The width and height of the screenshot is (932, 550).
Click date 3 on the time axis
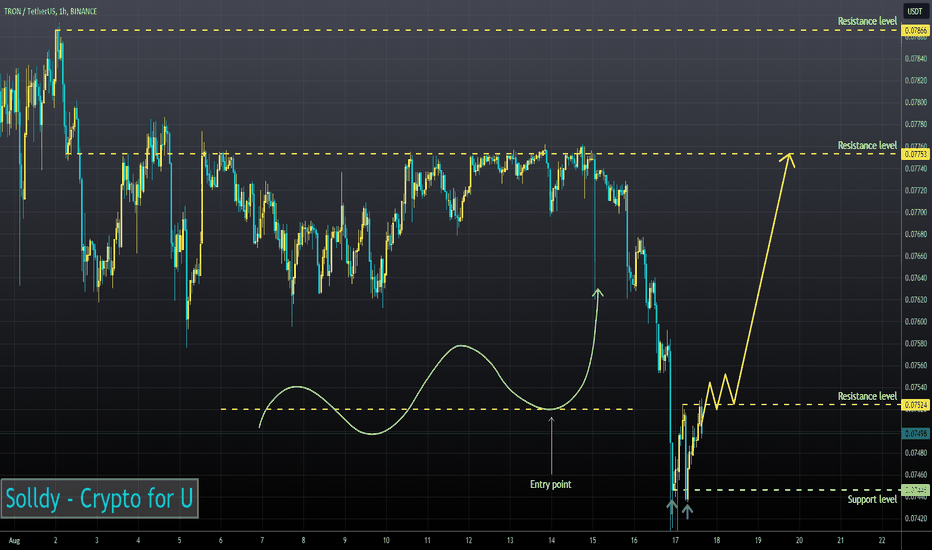[x=97, y=540]
